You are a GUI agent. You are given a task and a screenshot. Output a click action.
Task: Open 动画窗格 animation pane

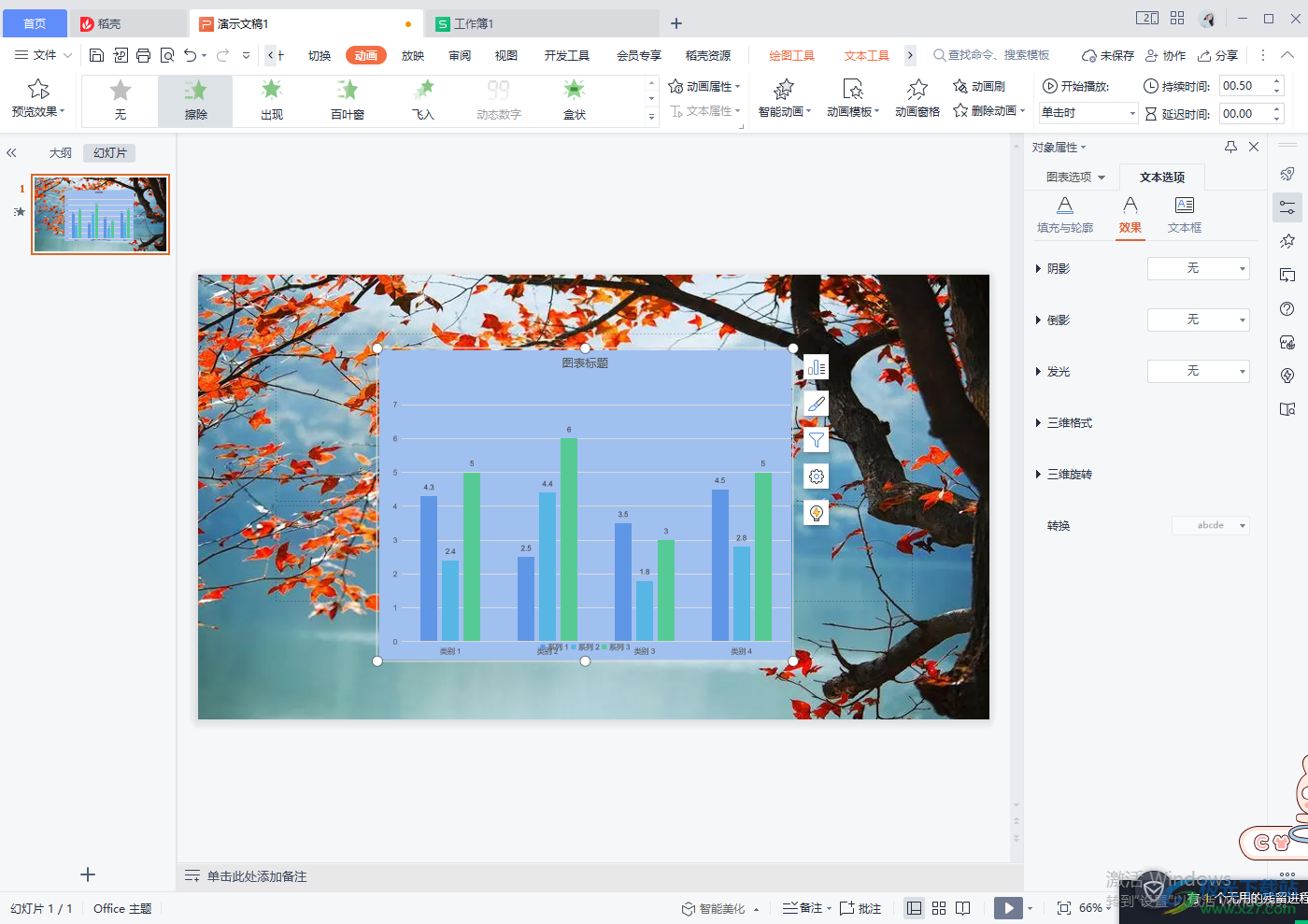click(x=917, y=99)
